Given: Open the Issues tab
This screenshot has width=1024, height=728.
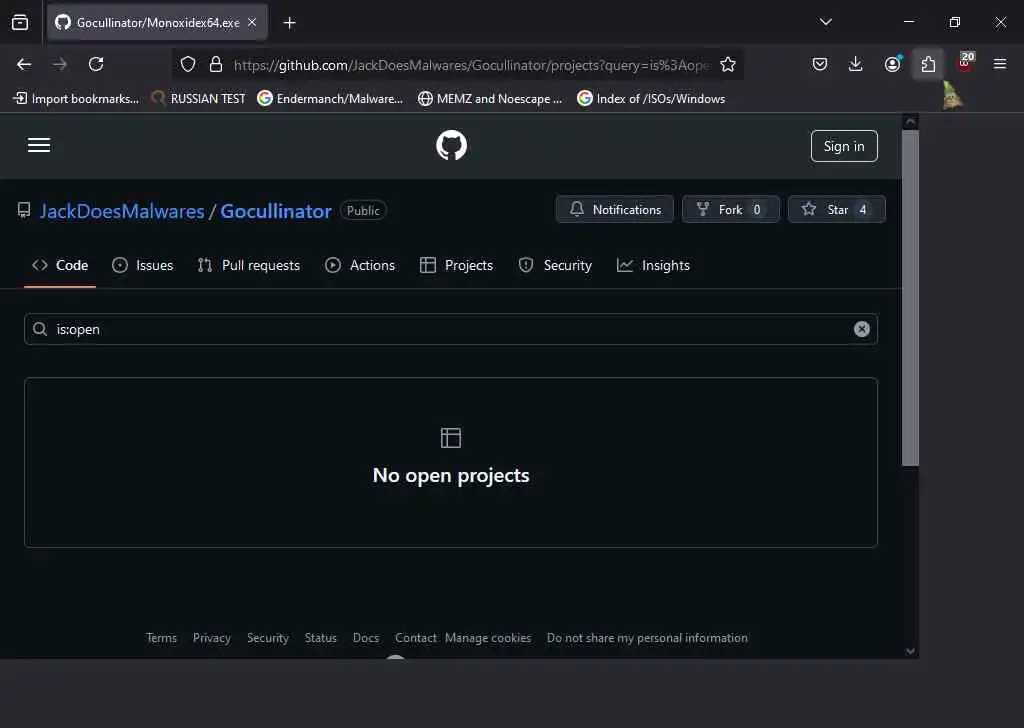Looking at the screenshot, I should click(x=142, y=265).
